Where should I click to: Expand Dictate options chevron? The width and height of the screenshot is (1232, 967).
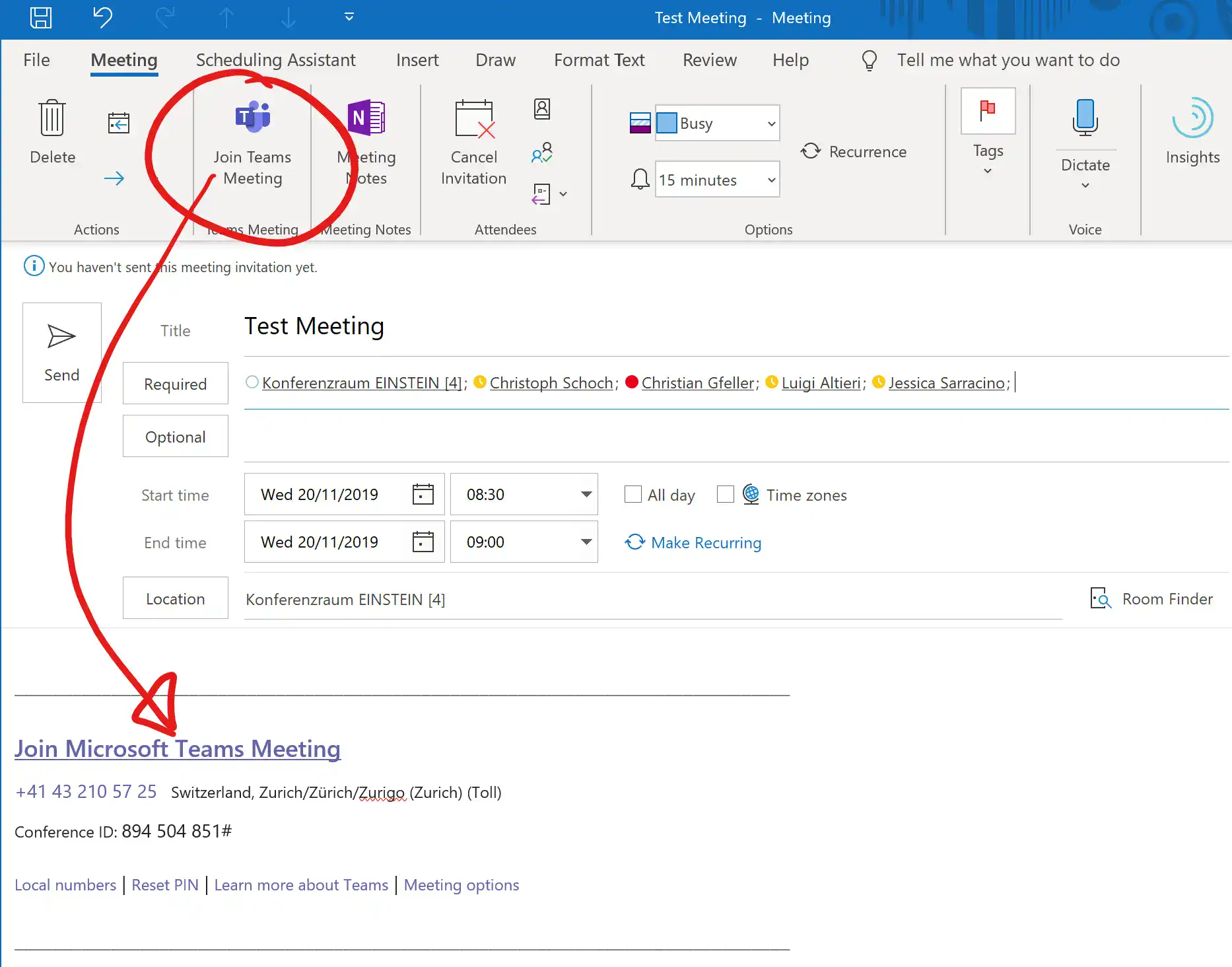1085,186
